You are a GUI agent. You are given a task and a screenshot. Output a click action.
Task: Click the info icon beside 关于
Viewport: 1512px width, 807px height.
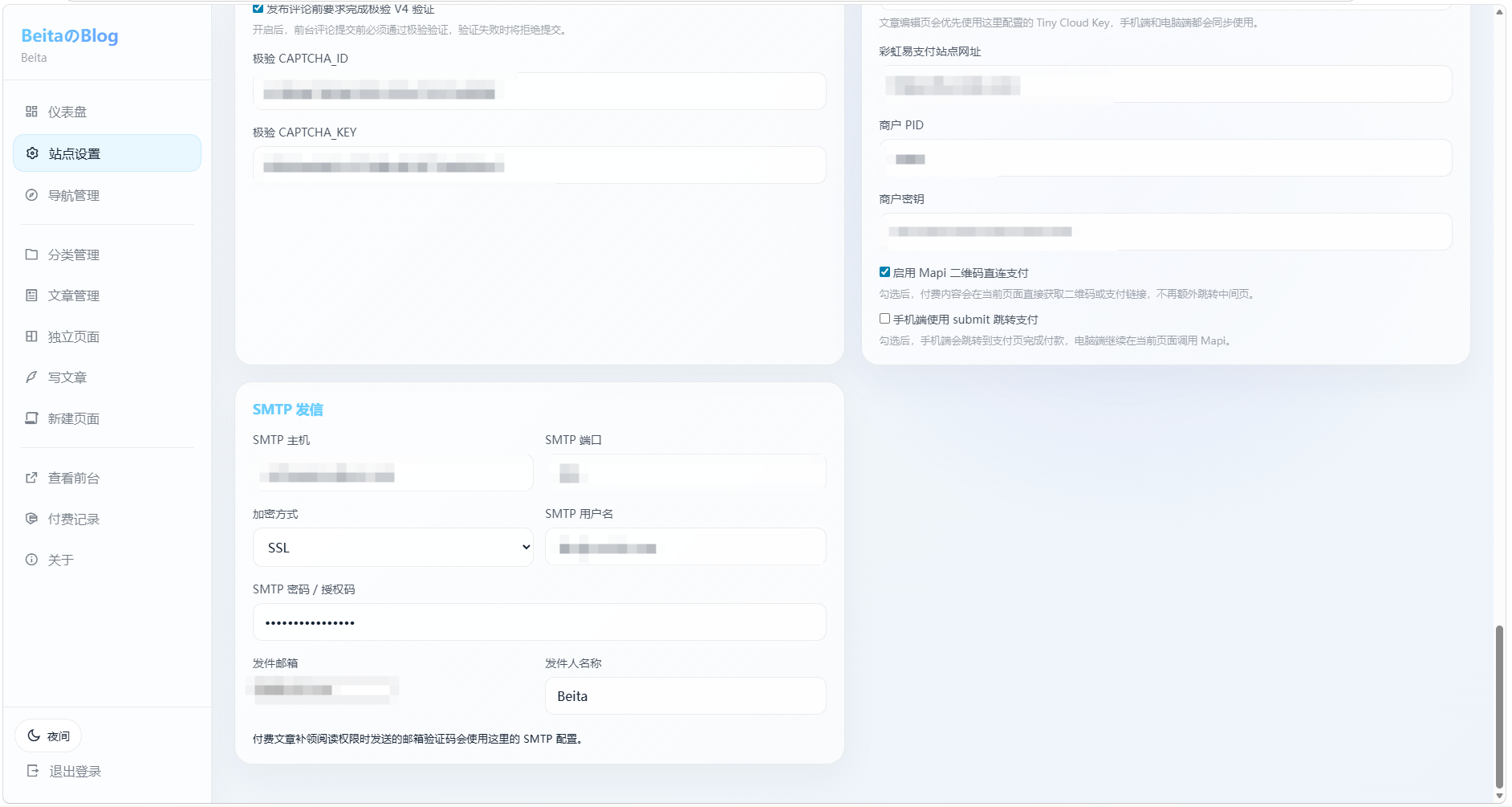[31, 560]
